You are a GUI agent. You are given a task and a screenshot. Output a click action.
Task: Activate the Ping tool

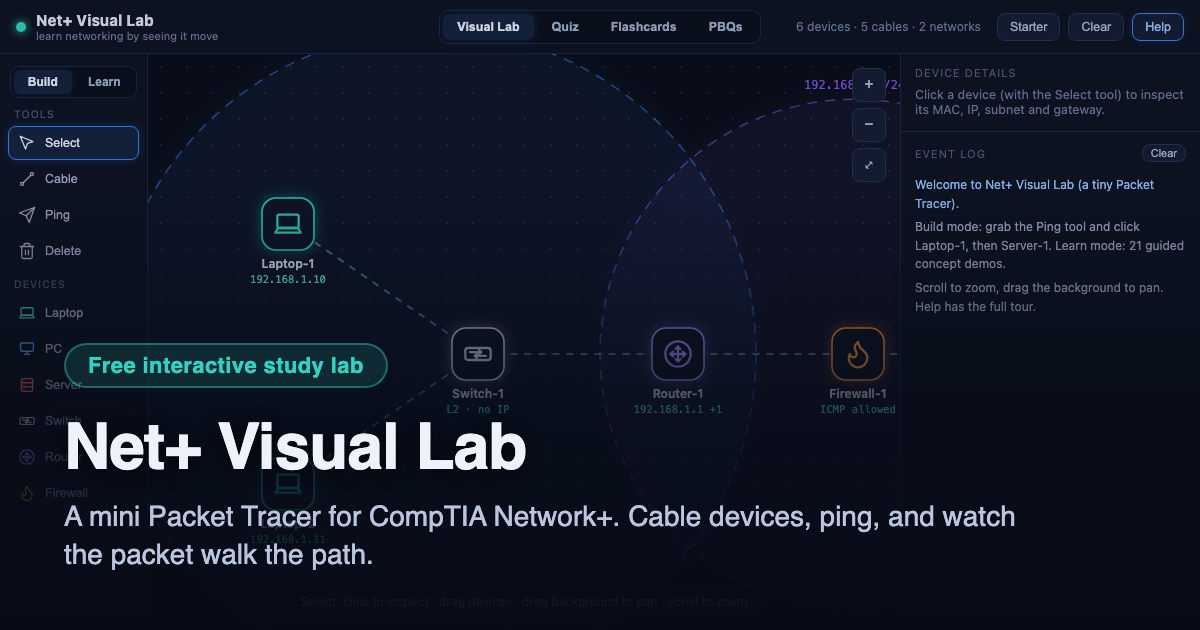click(x=73, y=215)
